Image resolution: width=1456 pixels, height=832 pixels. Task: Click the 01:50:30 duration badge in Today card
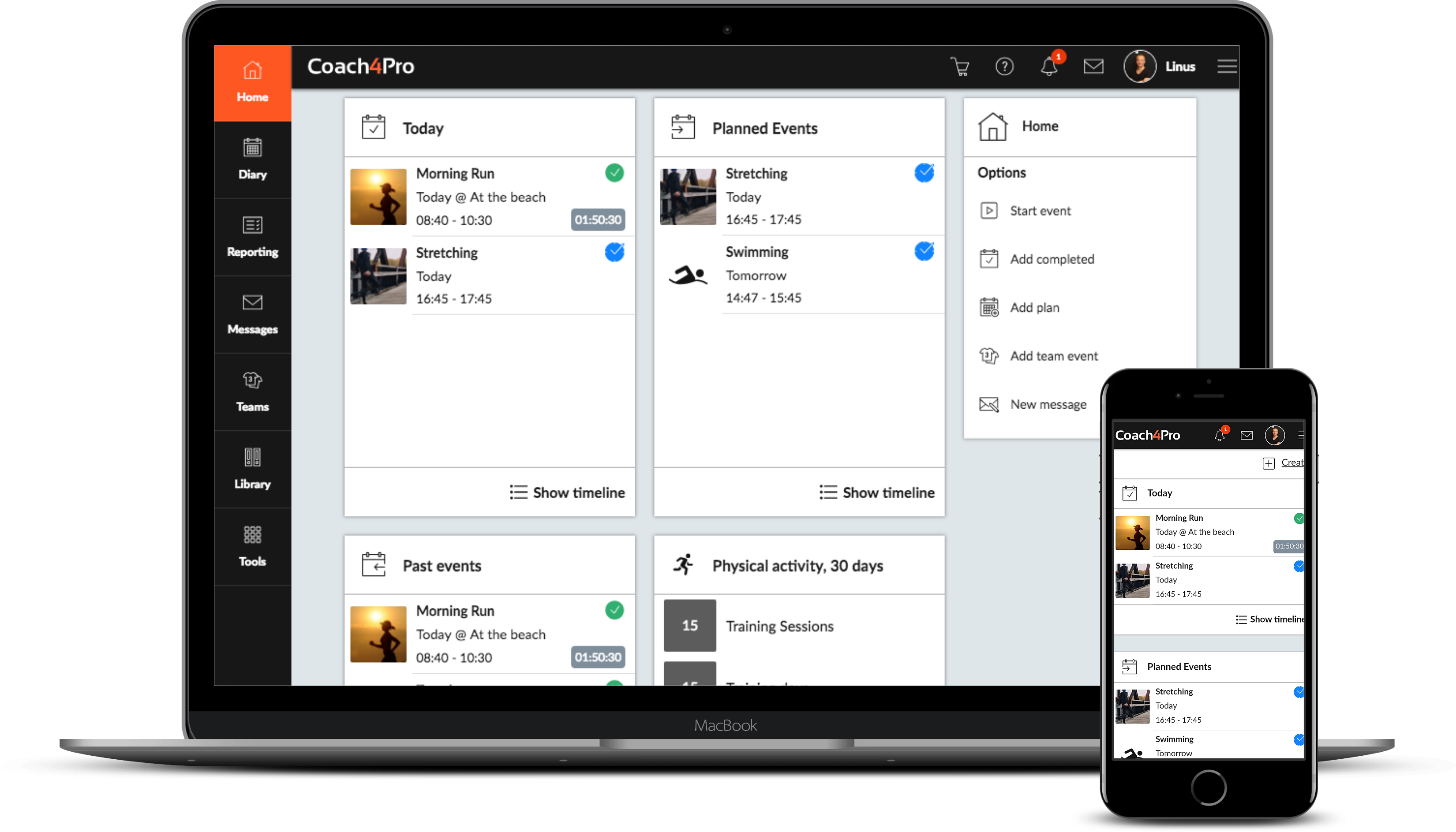pyautogui.click(x=598, y=220)
